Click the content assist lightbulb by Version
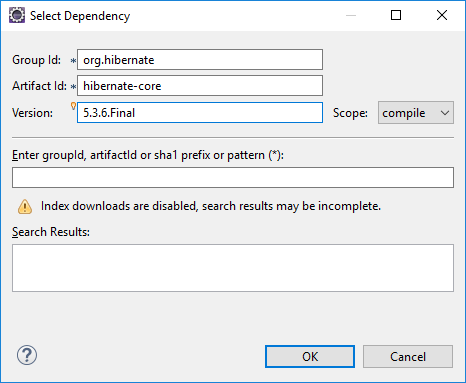 coord(73,106)
